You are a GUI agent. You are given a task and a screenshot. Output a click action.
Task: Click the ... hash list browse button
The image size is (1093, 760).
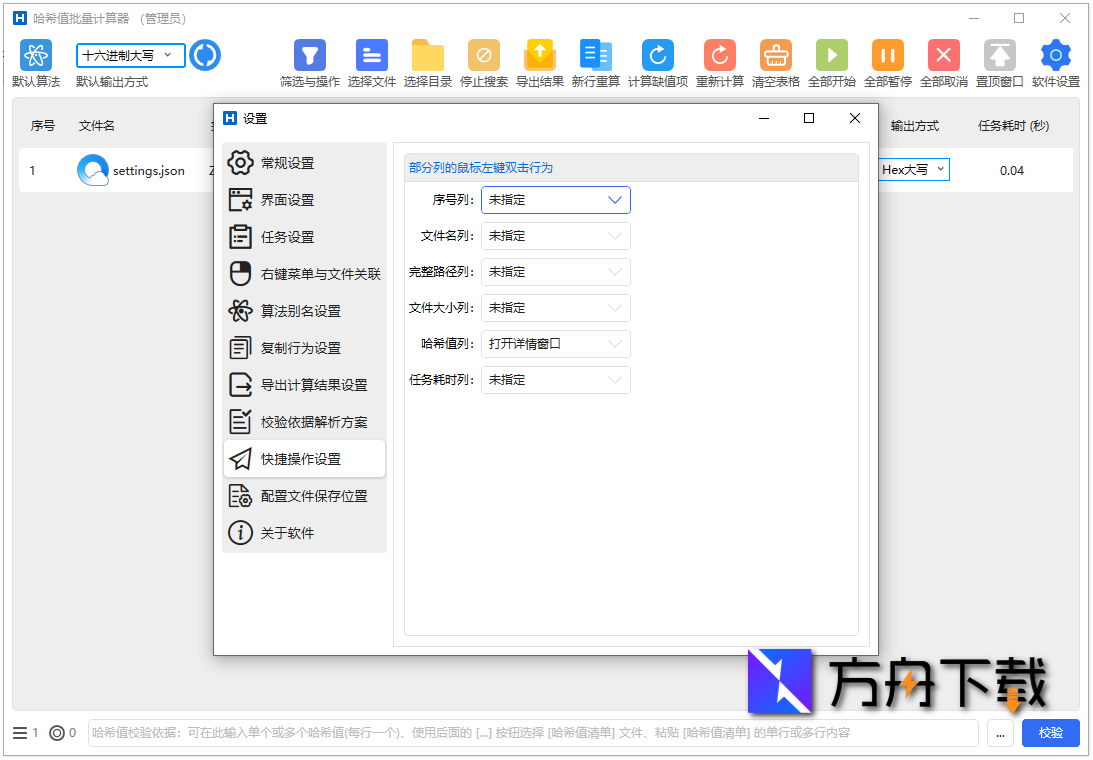[x=1000, y=733]
